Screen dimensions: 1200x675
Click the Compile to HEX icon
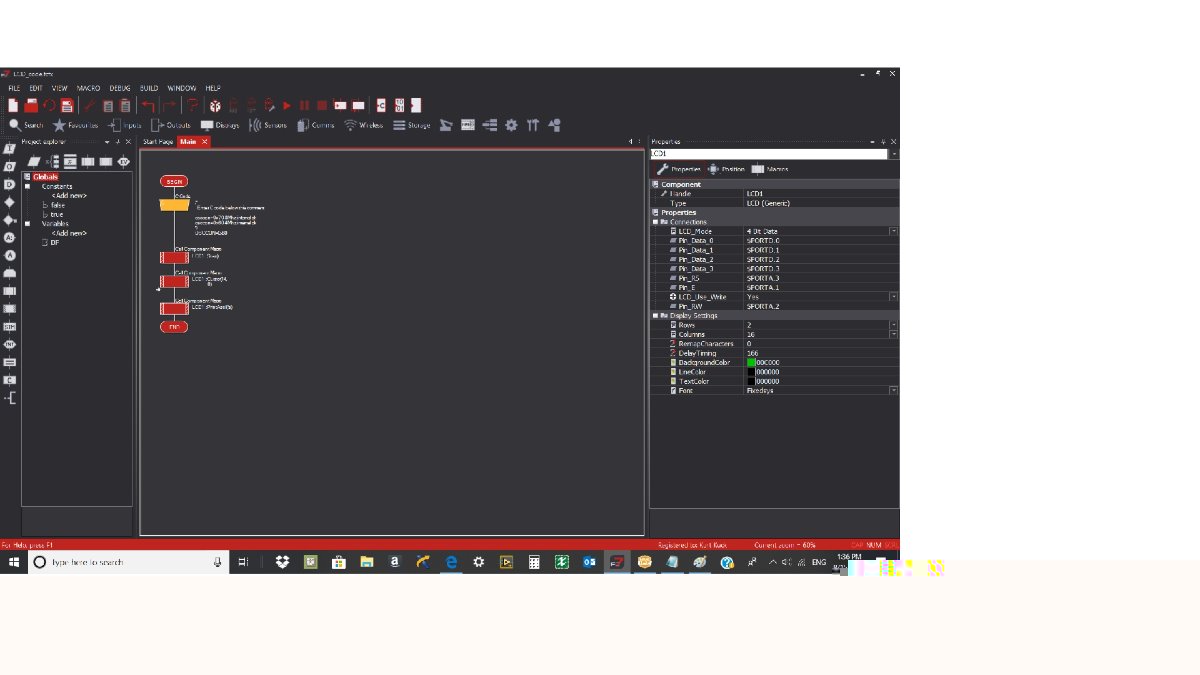pos(399,105)
